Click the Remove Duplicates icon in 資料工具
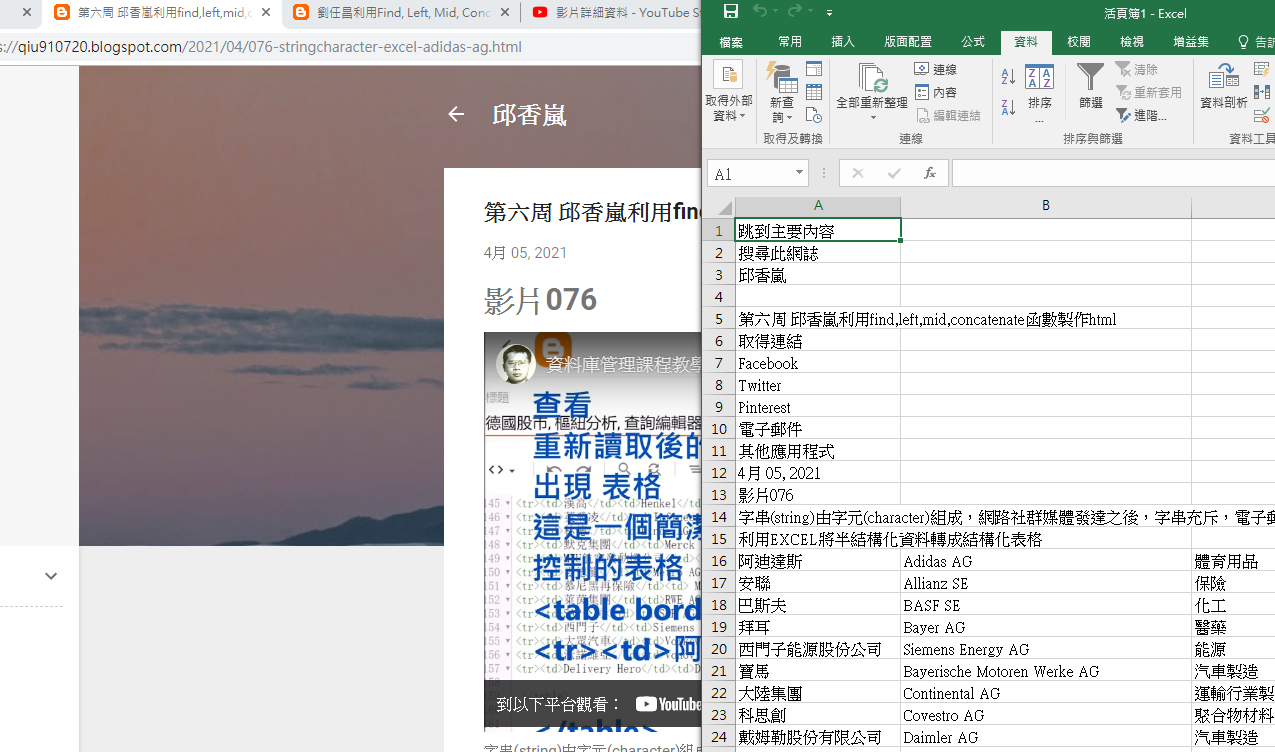The height and width of the screenshot is (752, 1275). point(1262,92)
